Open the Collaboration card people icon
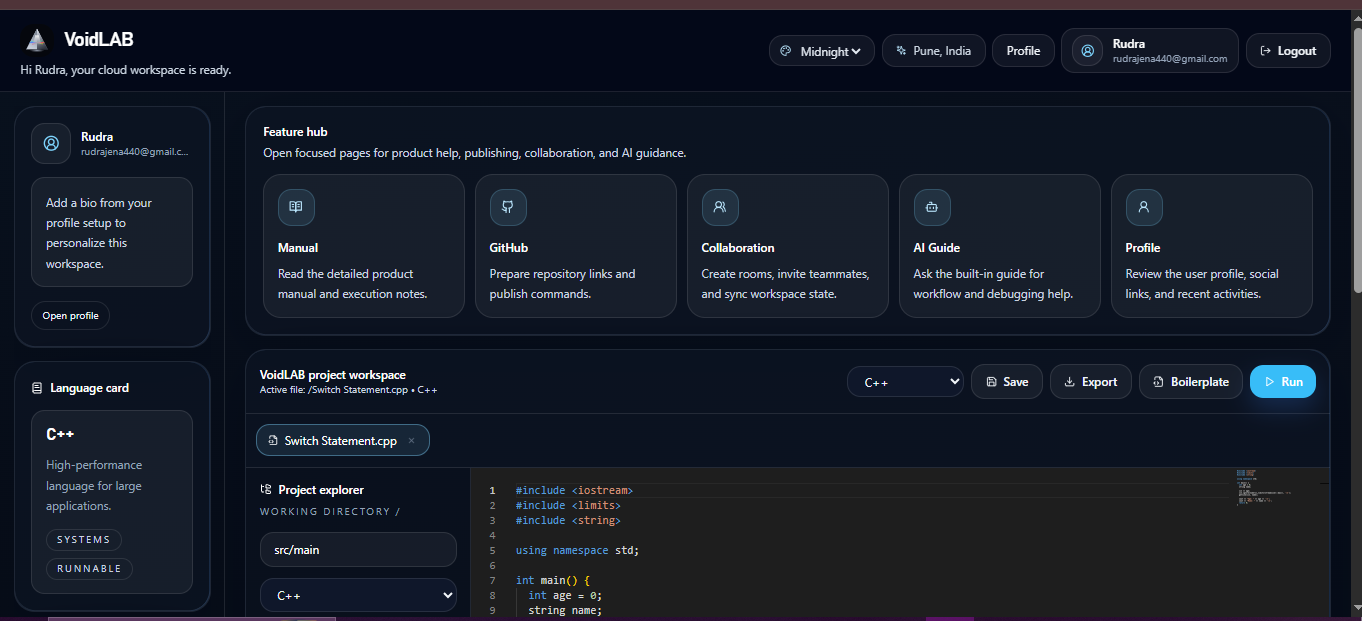 pos(720,207)
